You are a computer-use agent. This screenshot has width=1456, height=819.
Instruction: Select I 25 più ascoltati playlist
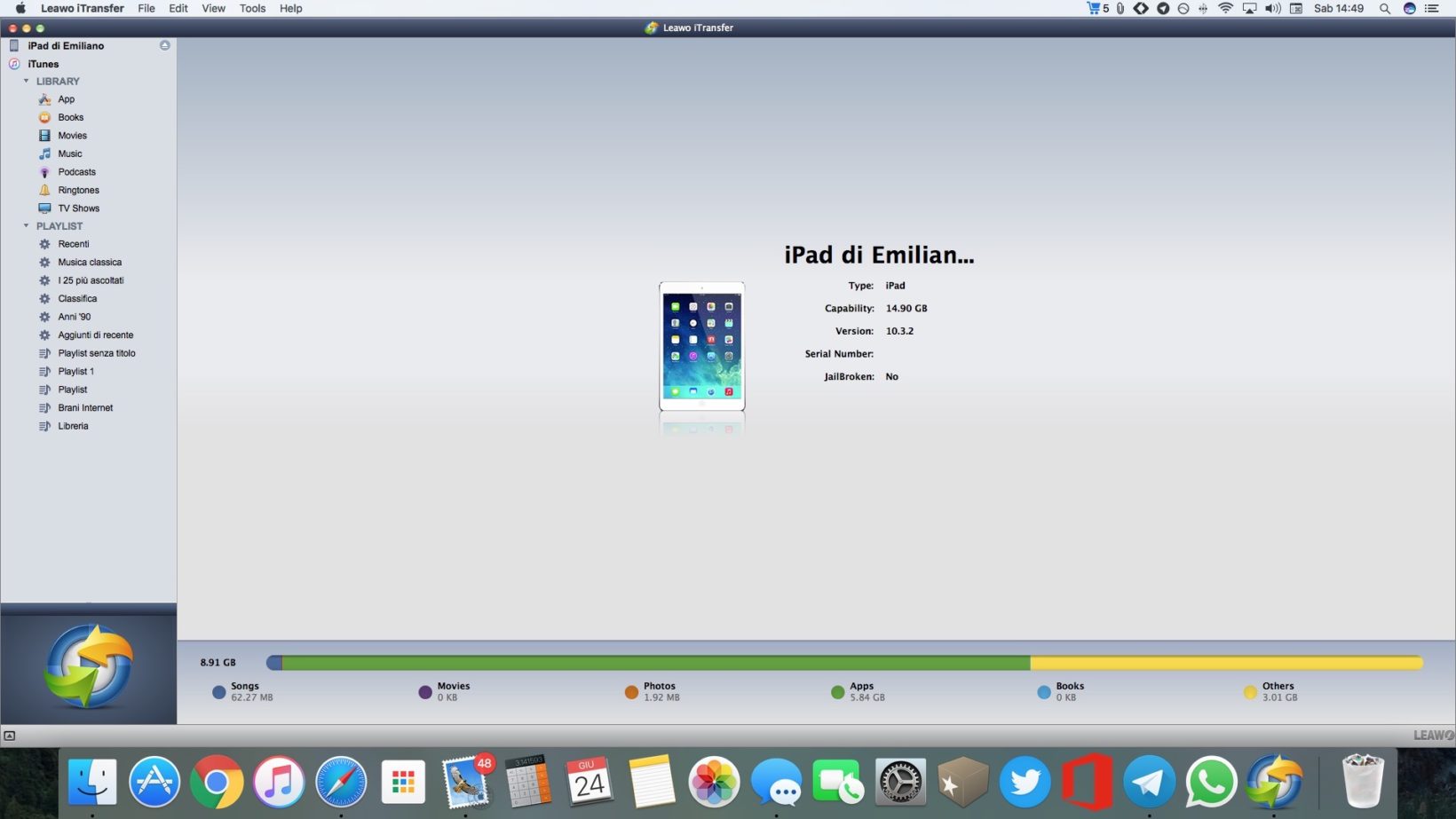pyautogui.click(x=91, y=280)
